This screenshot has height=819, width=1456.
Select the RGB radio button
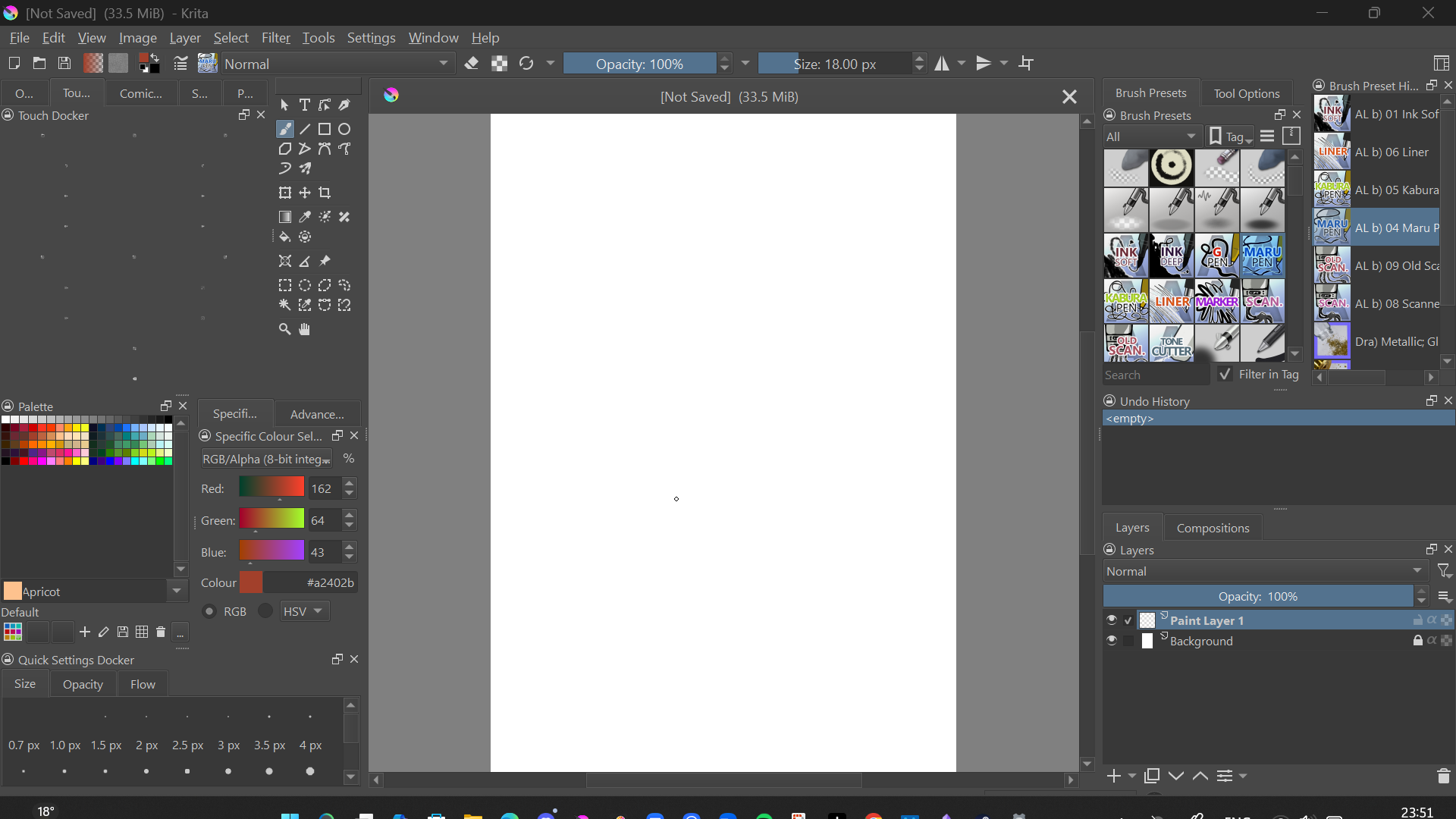(210, 612)
